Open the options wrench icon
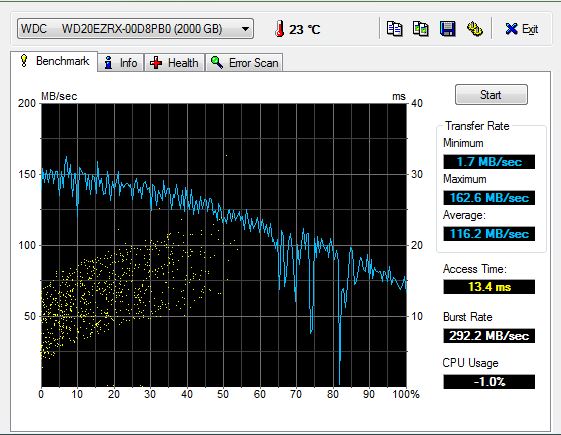 (x=475, y=29)
